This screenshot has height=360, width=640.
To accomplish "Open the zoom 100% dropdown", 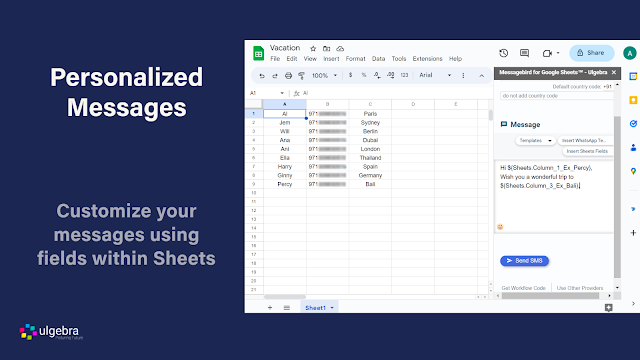I will [324, 76].
